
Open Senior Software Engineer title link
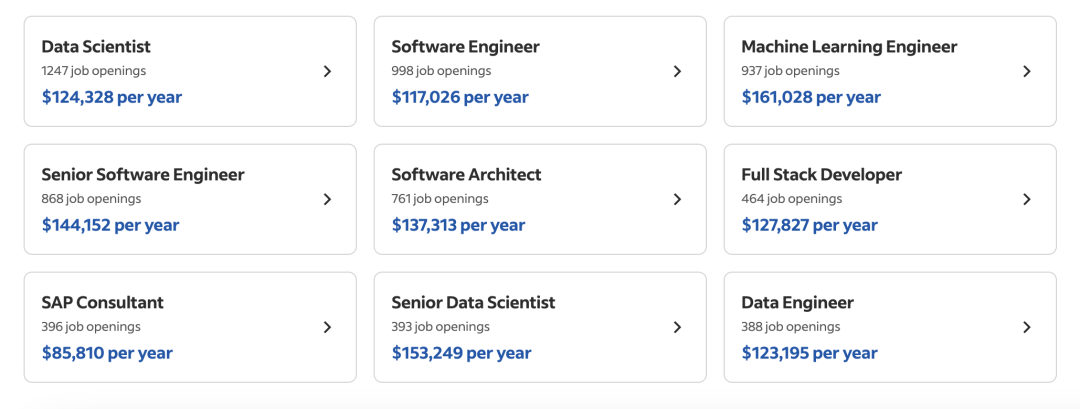tap(143, 175)
